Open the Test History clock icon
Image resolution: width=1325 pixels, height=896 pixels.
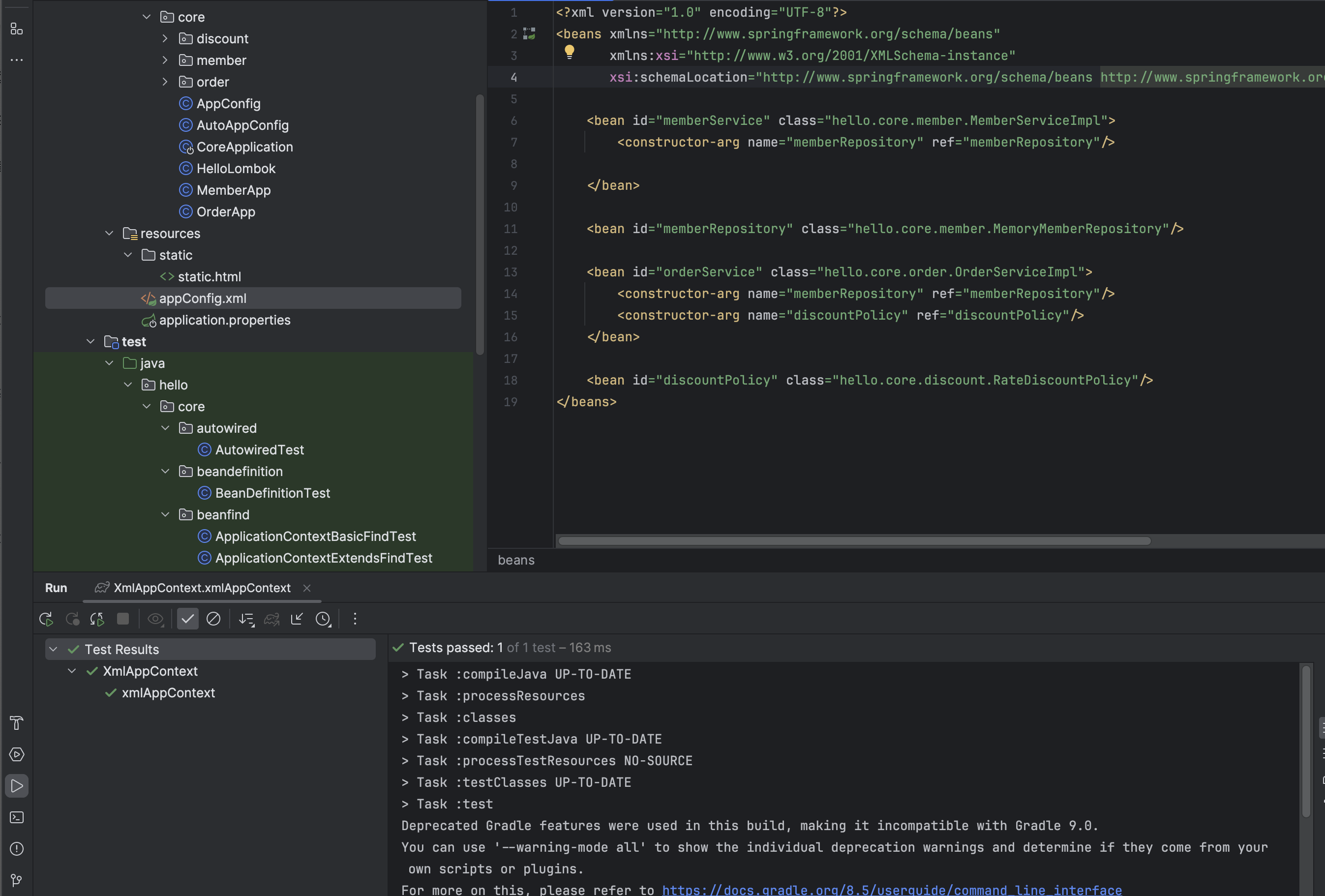tap(323, 619)
